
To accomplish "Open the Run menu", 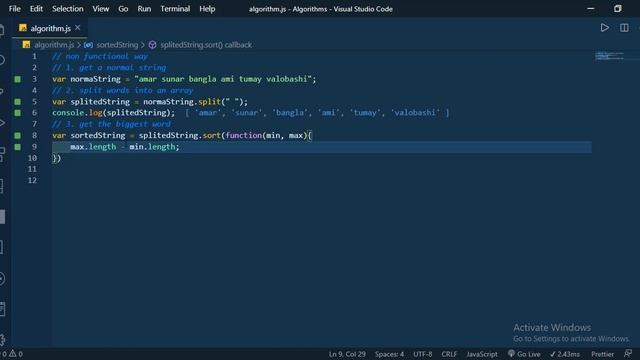I will tap(144, 9).
